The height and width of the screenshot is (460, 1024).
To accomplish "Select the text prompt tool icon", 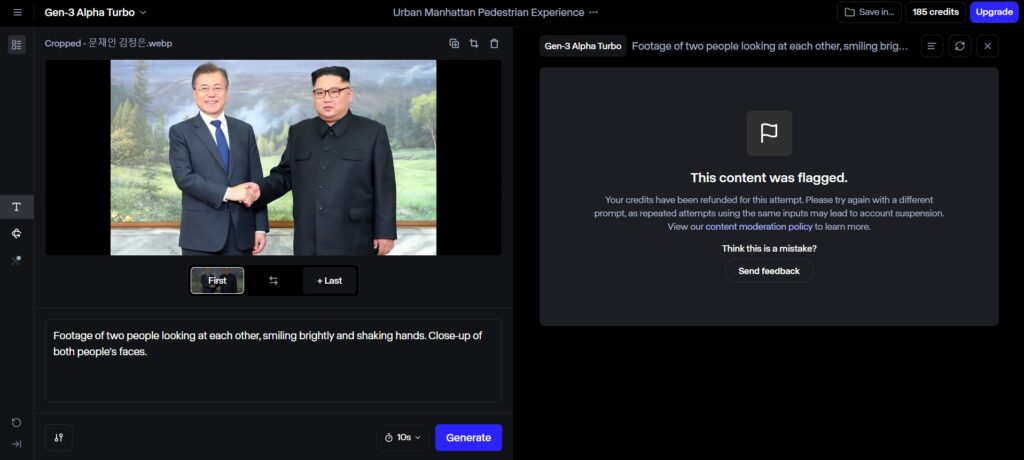I will point(17,207).
